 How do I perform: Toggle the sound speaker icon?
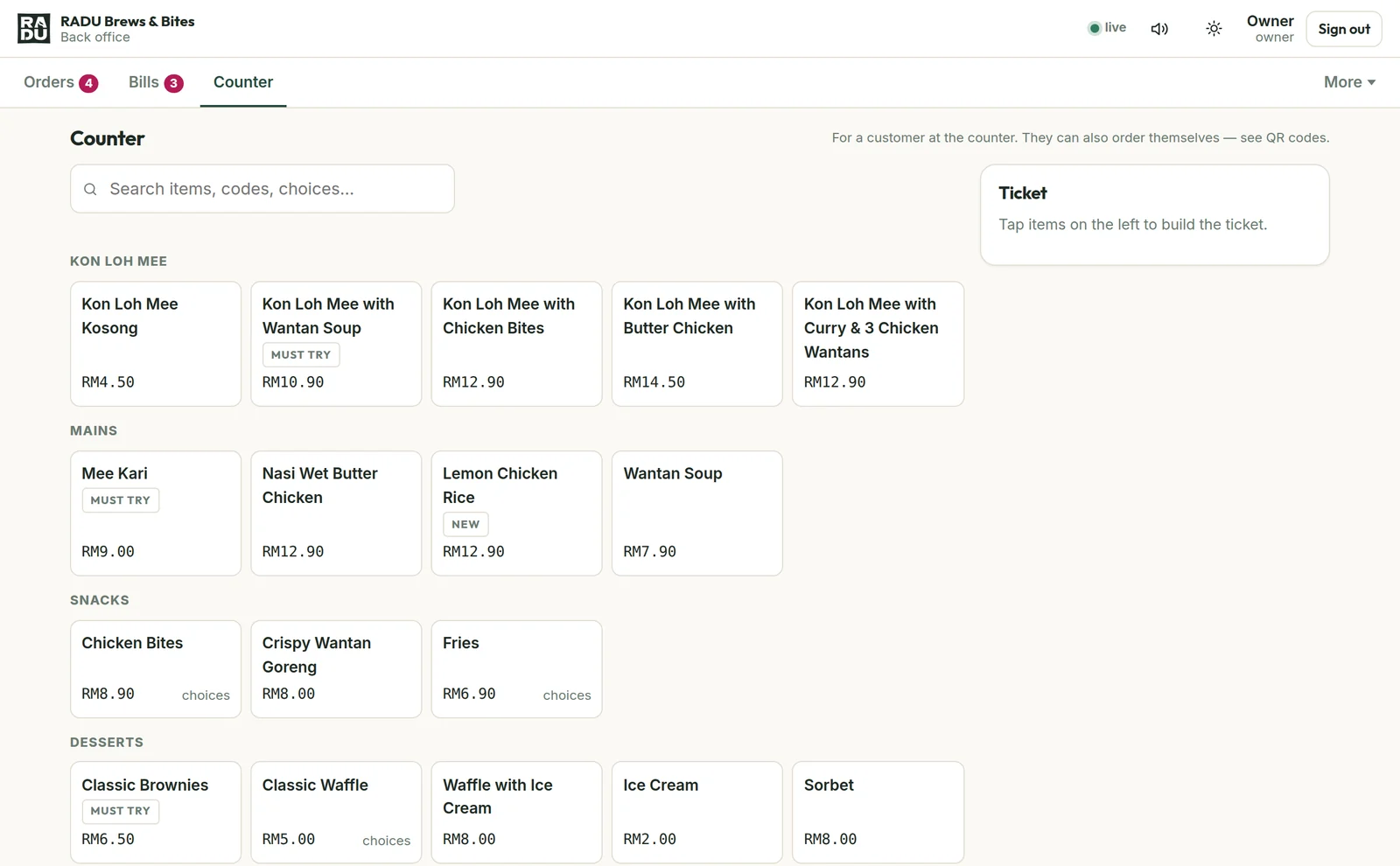(x=1159, y=29)
